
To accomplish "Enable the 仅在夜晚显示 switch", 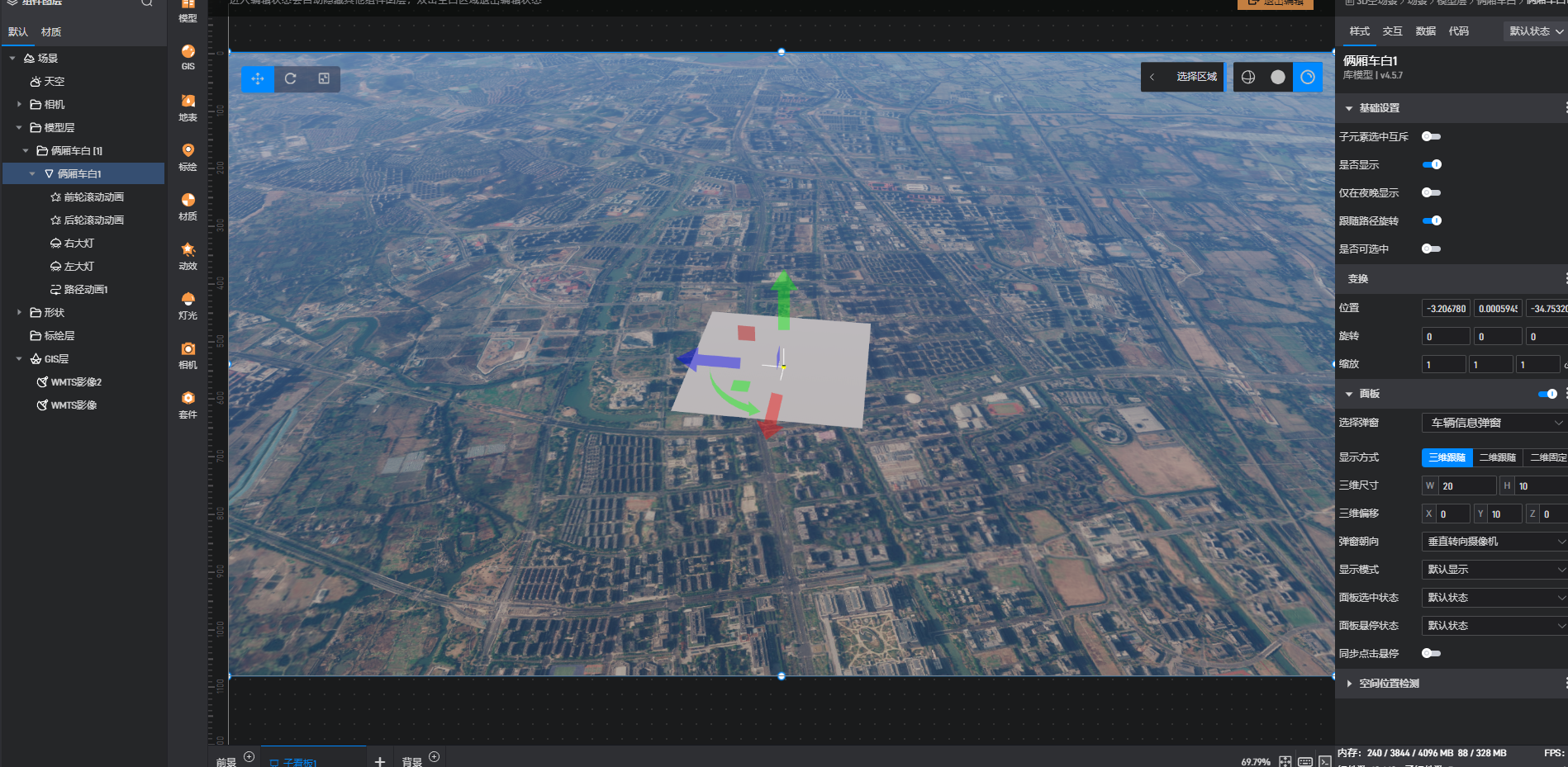I will pyautogui.click(x=1432, y=193).
